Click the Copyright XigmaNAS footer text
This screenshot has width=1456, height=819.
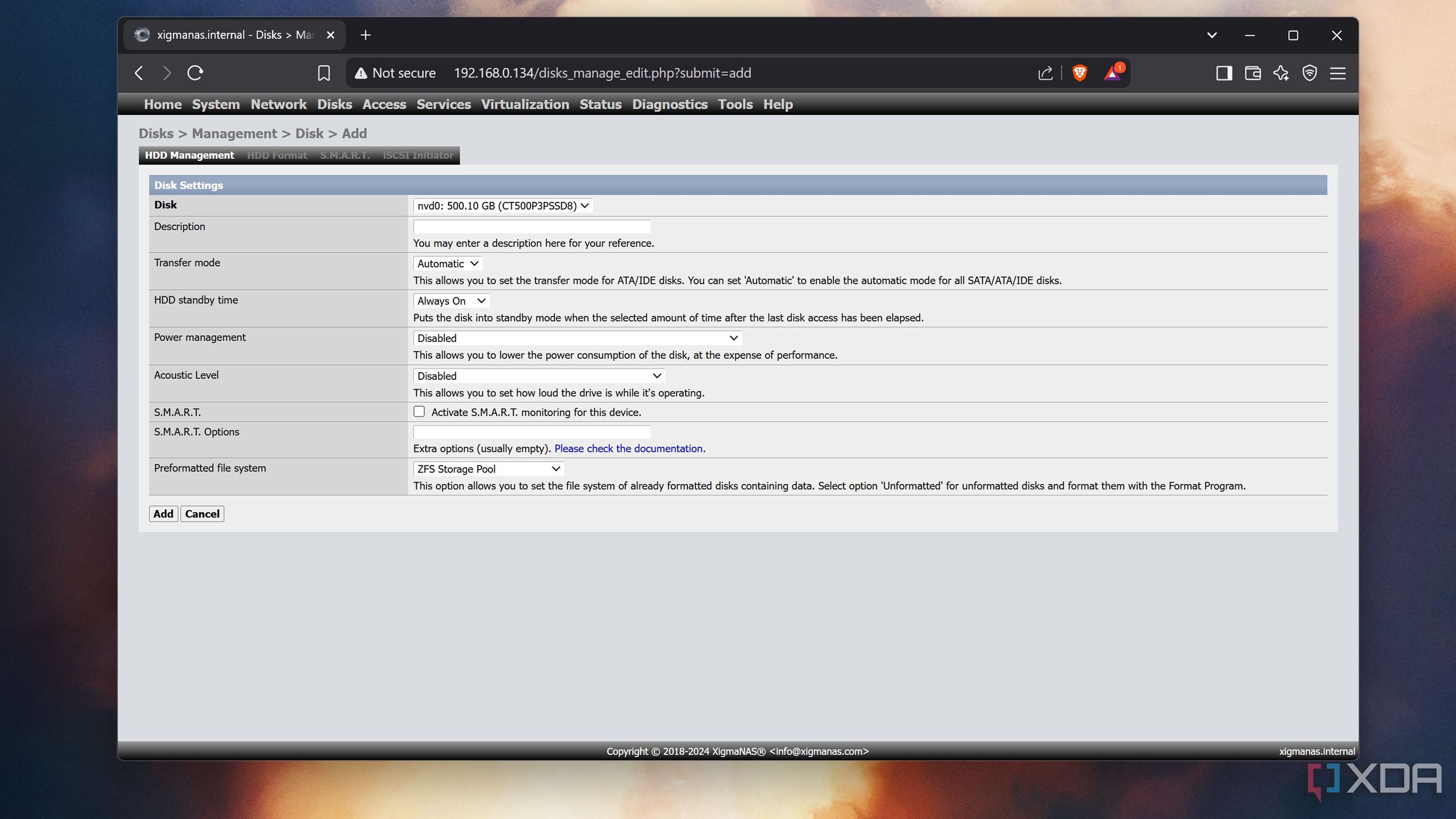pyautogui.click(x=737, y=751)
